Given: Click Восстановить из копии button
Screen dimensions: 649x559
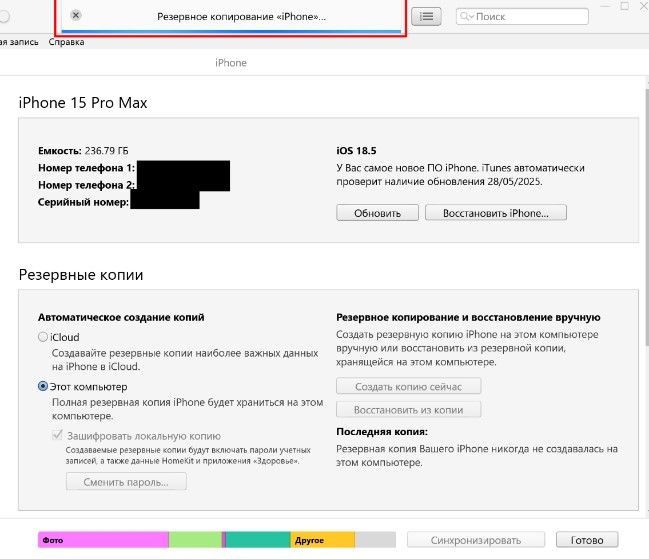Looking at the screenshot, I should [x=409, y=410].
